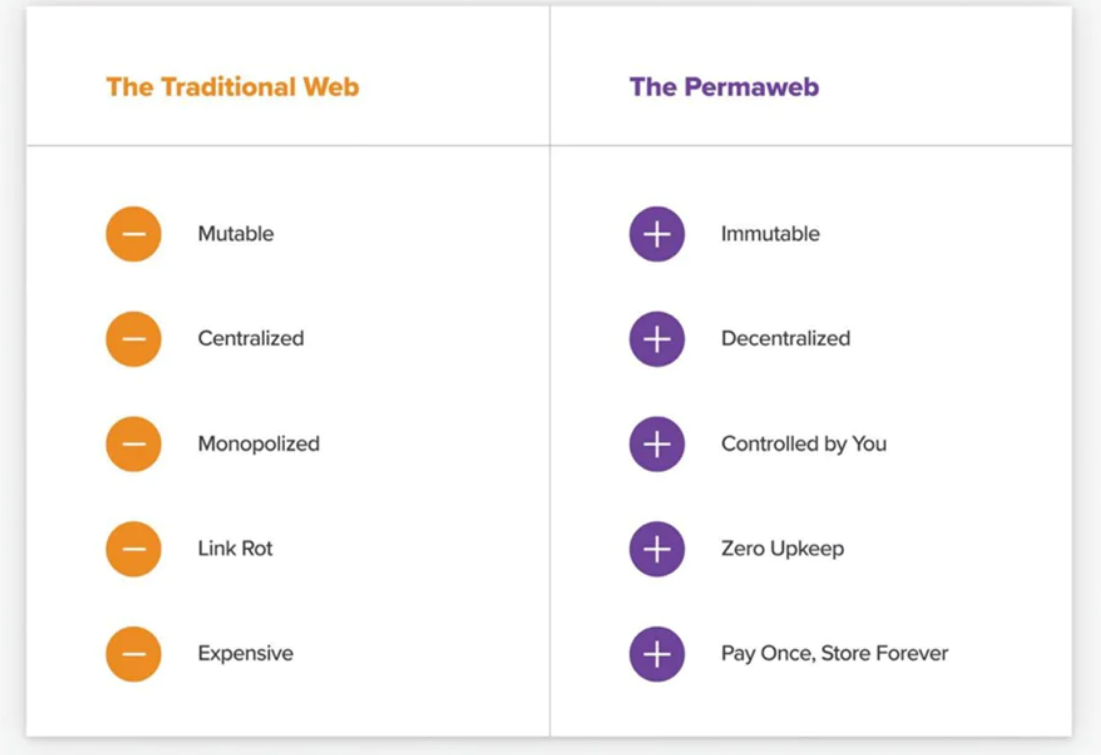The height and width of the screenshot is (755, 1101).
Task: Click the Zero Upkeep label text
Action: 783,549
